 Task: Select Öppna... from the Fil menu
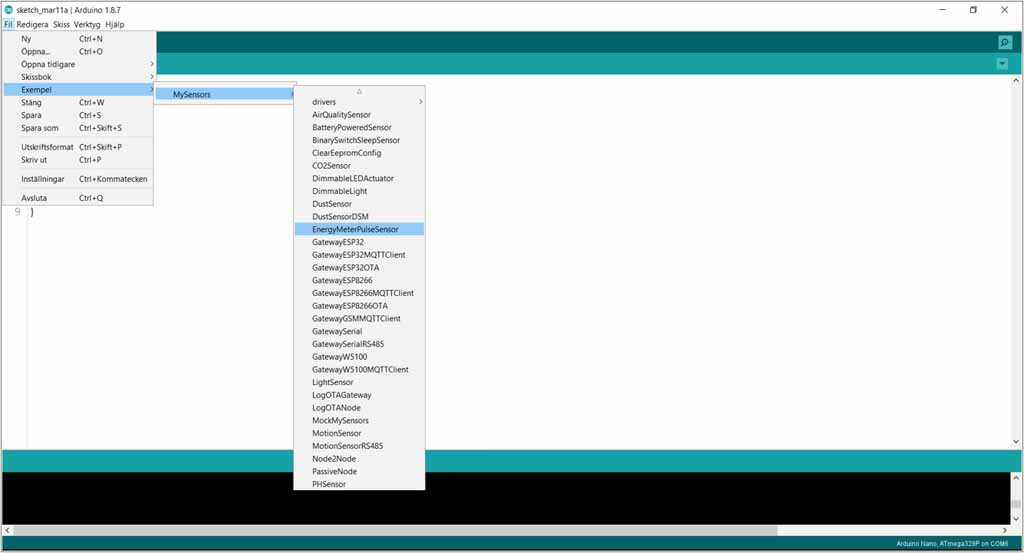[x=78, y=52]
